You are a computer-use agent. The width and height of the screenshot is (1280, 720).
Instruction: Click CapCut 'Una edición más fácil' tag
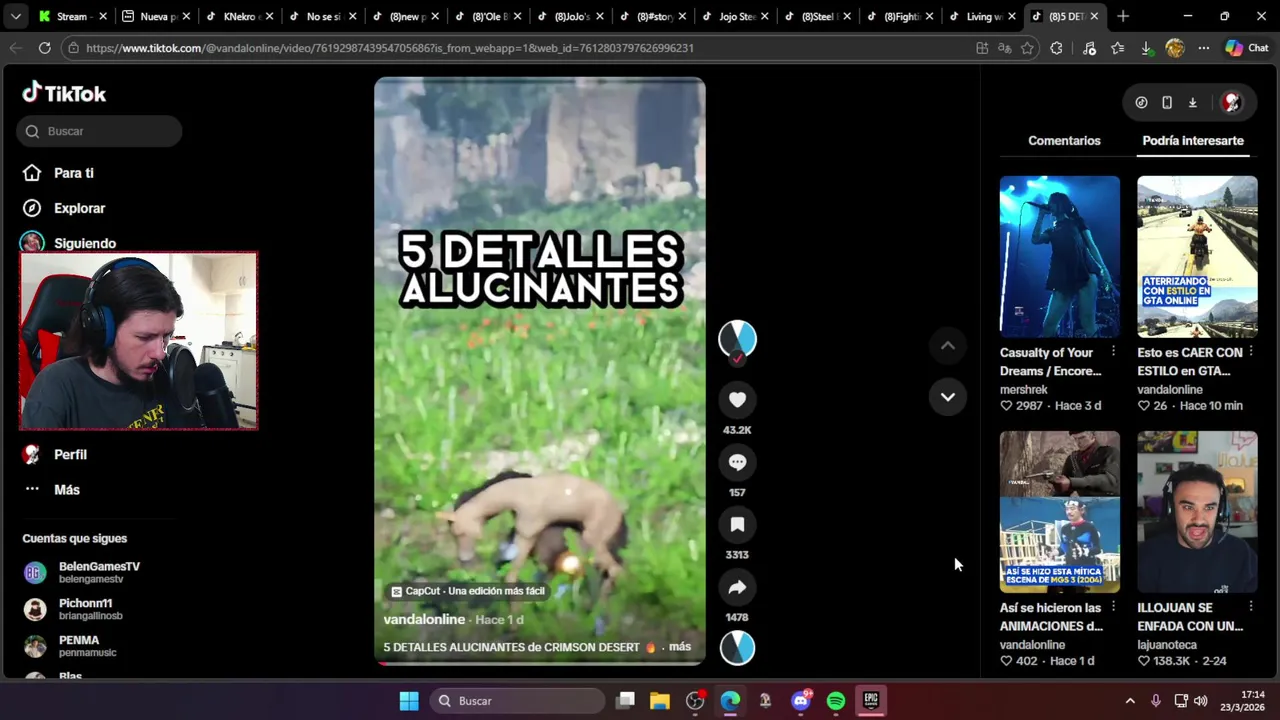[x=468, y=591]
